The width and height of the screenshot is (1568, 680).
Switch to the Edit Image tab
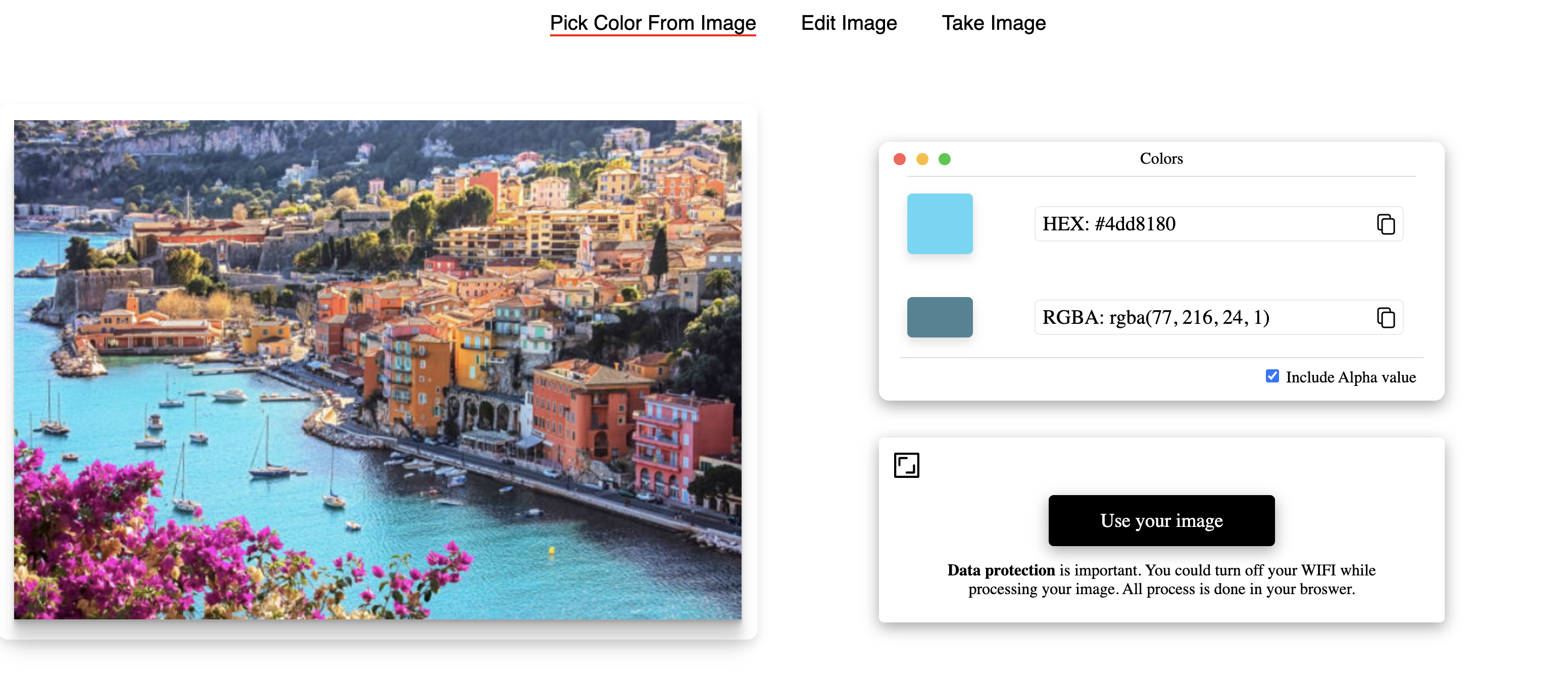pyautogui.click(x=849, y=23)
